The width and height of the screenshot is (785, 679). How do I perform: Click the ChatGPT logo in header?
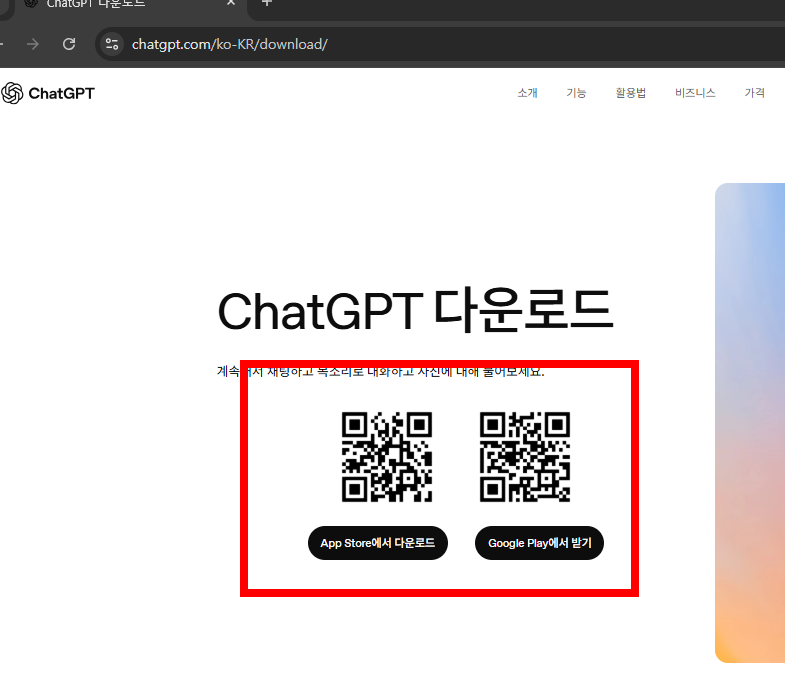[48, 93]
